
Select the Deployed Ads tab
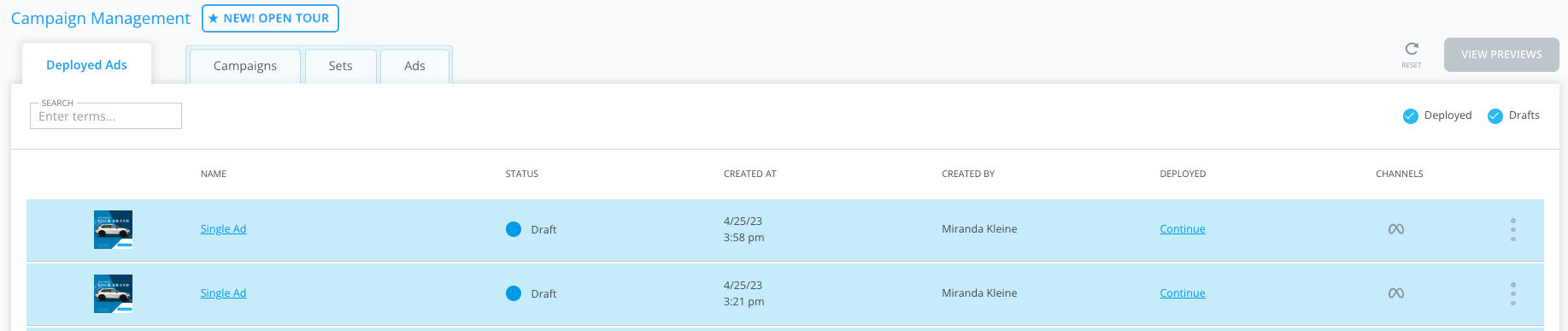86,64
